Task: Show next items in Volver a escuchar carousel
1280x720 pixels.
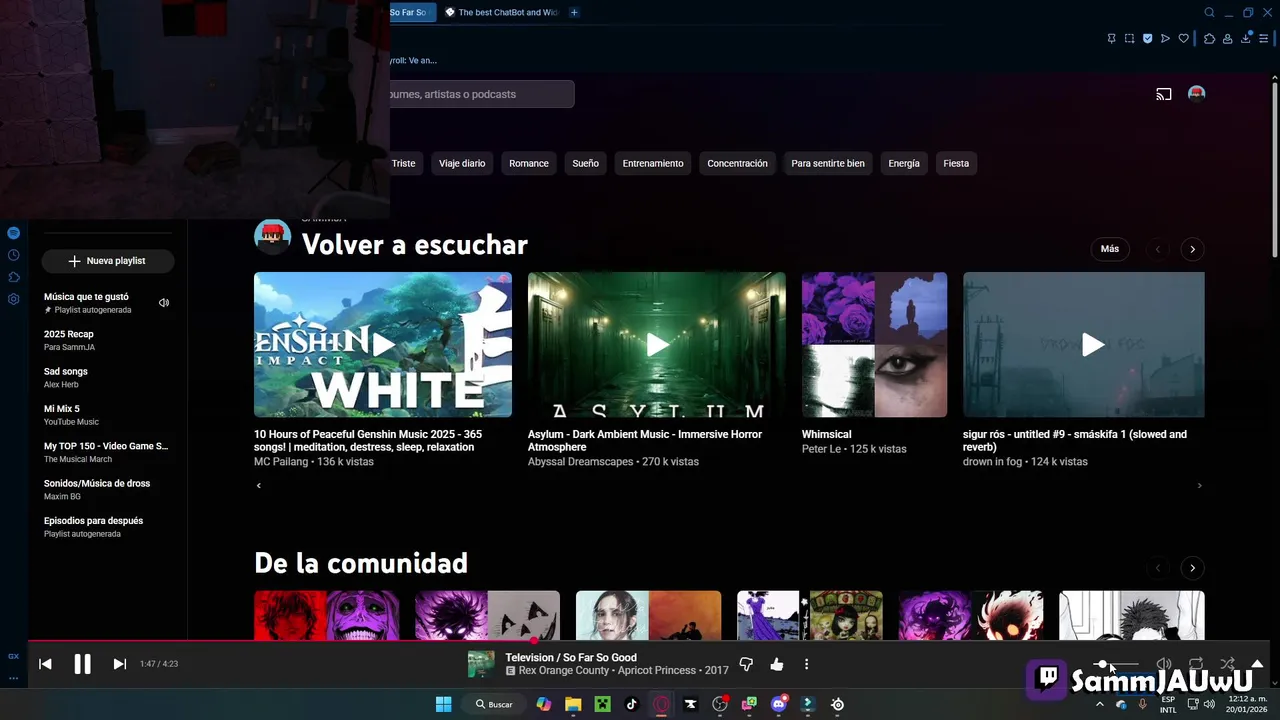Action: click(x=1192, y=249)
